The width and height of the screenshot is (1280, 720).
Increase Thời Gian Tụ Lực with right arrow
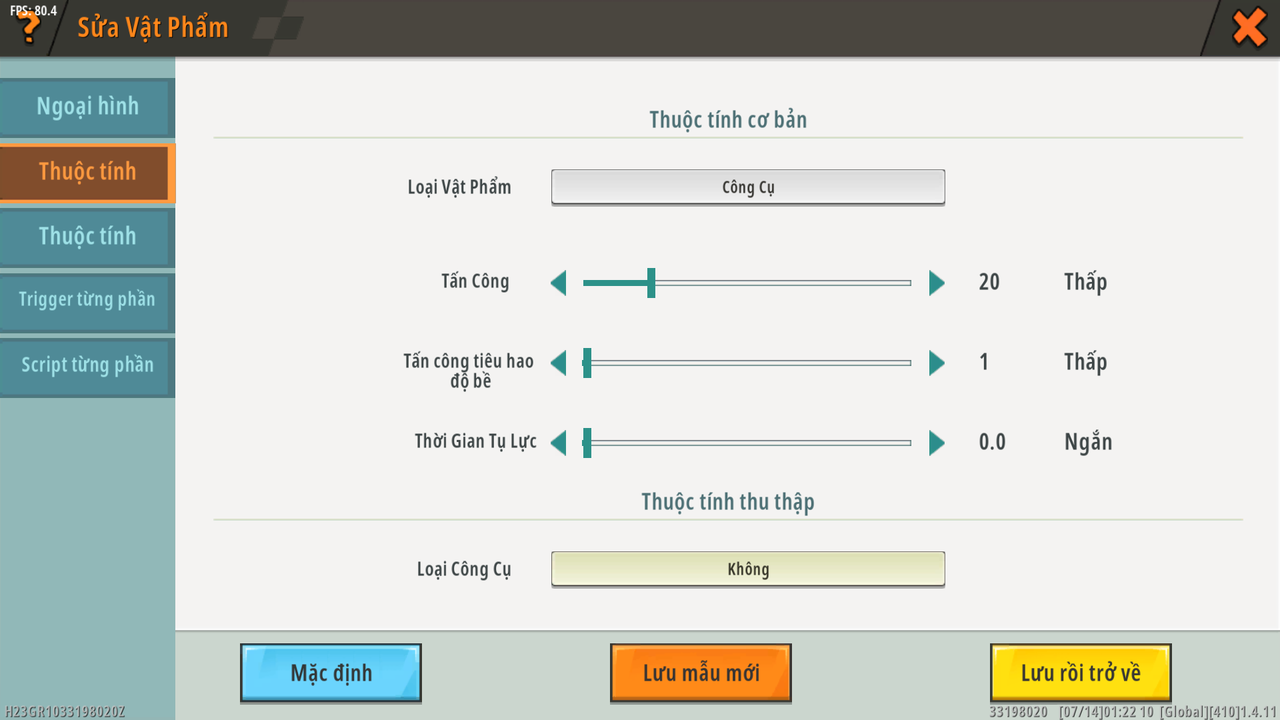(x=936, y=443)
